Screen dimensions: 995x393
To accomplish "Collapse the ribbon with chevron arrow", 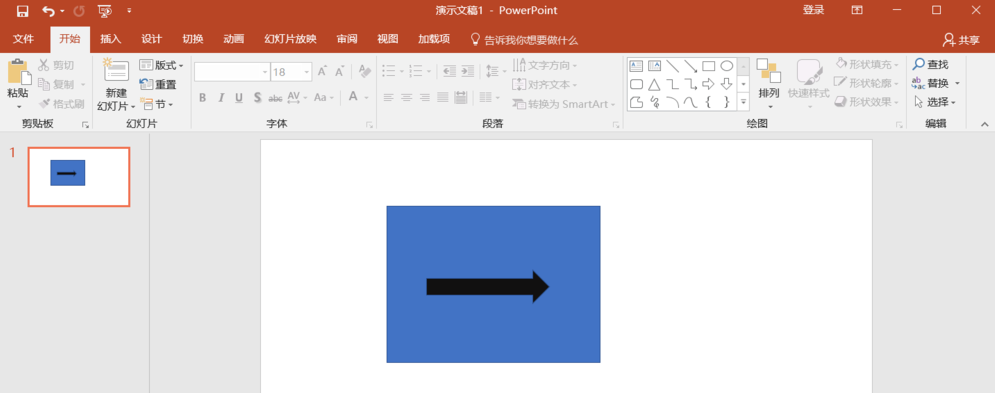I will pyautogui.click(x=984, y=124).
